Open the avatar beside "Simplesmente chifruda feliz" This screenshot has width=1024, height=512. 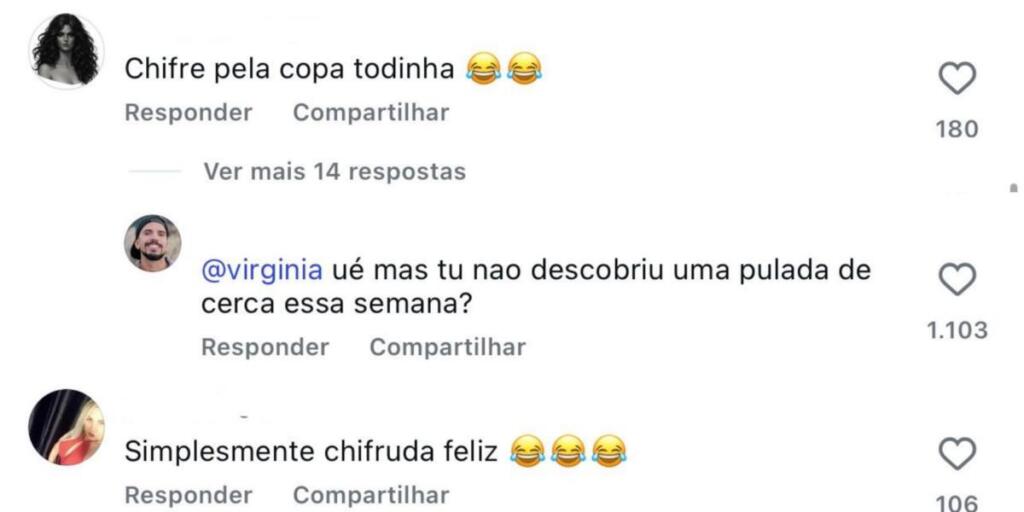(66, 427)
